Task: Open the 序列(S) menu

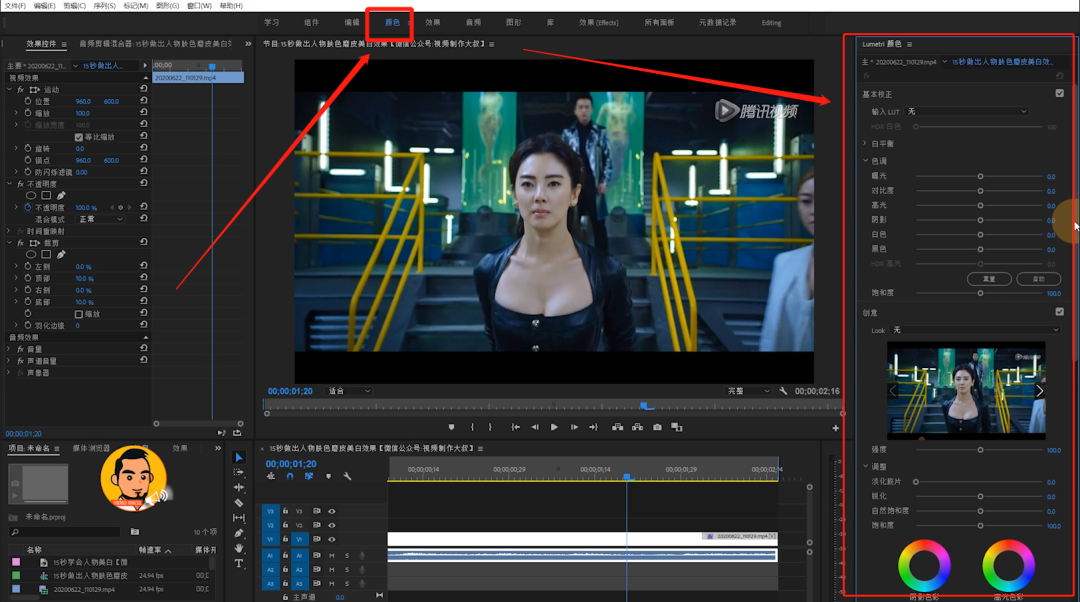Action: (x=104, y=6)
